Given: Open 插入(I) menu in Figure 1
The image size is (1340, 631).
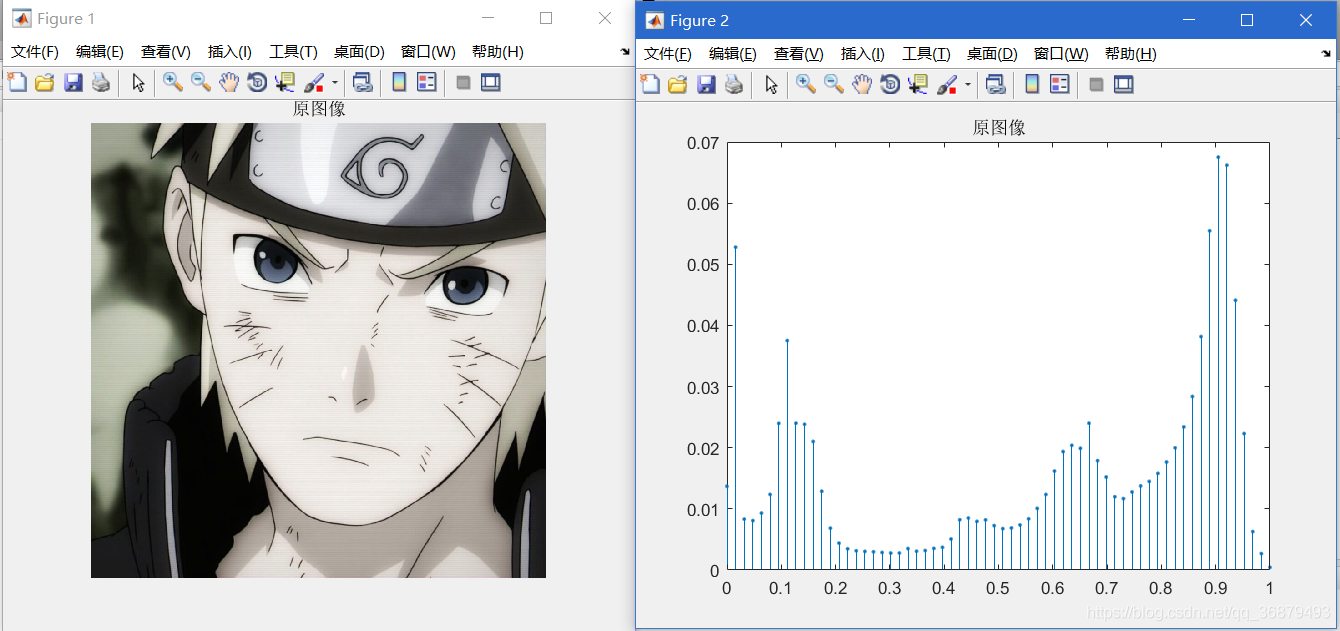Looking at the screenshot, I should click(230, 52).
